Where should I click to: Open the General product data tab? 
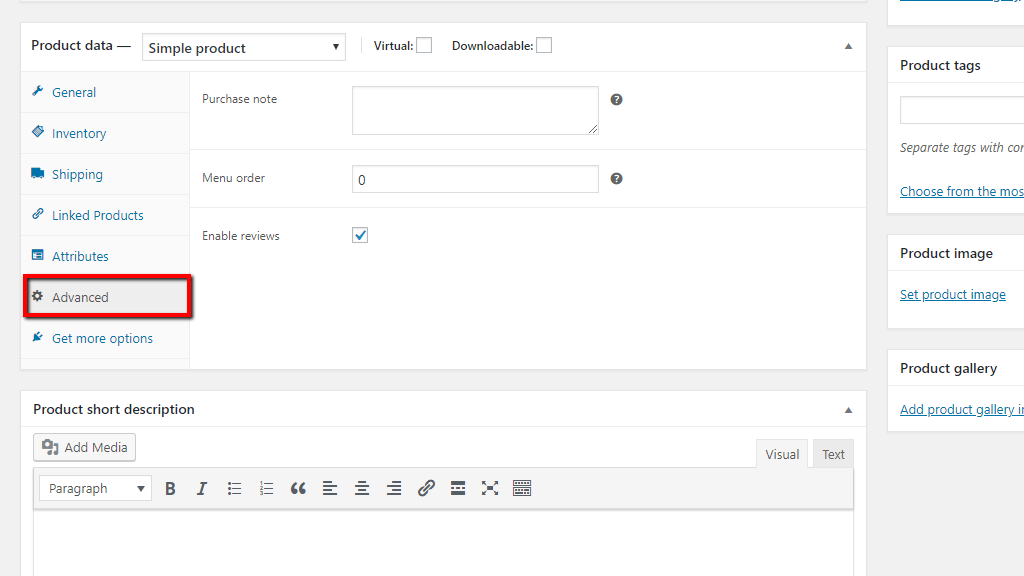(x=105, y=92)
